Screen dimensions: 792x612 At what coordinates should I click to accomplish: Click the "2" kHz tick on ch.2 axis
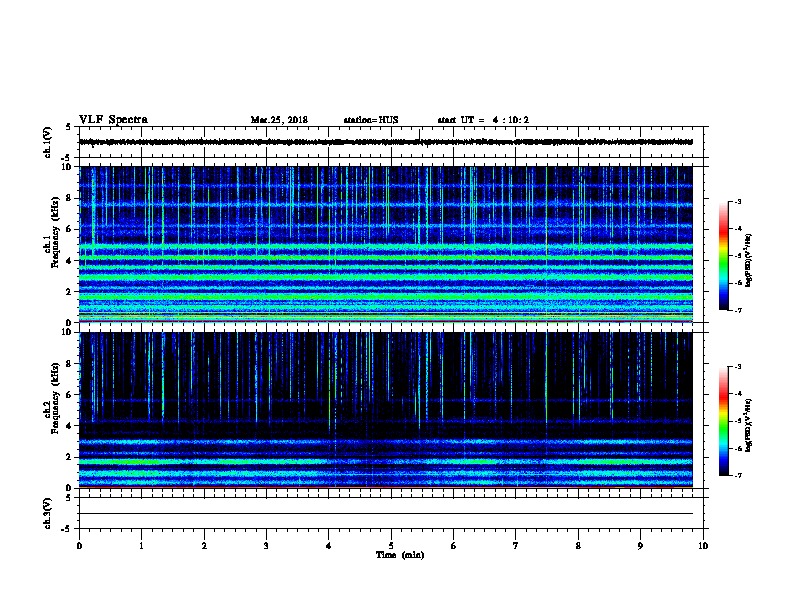tap(70, 457)
